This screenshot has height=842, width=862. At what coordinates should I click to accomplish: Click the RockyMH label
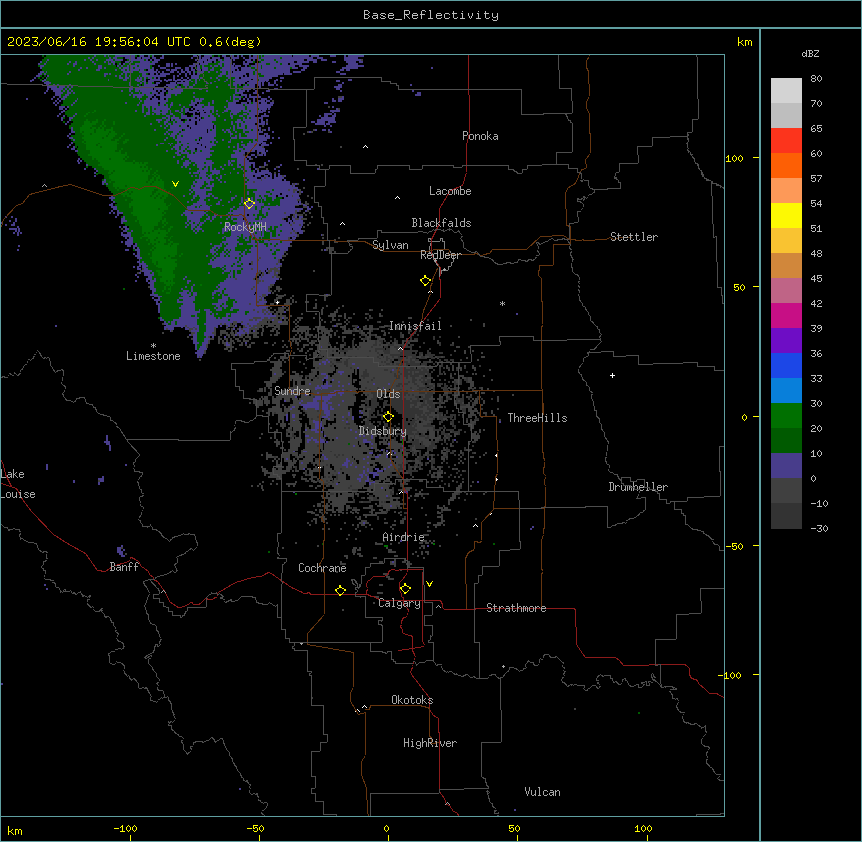[245, 227]
